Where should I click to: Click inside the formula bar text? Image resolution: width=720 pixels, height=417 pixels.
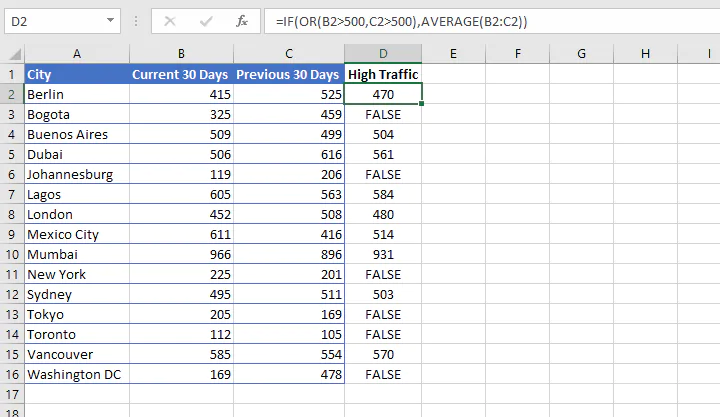point(402,22)
